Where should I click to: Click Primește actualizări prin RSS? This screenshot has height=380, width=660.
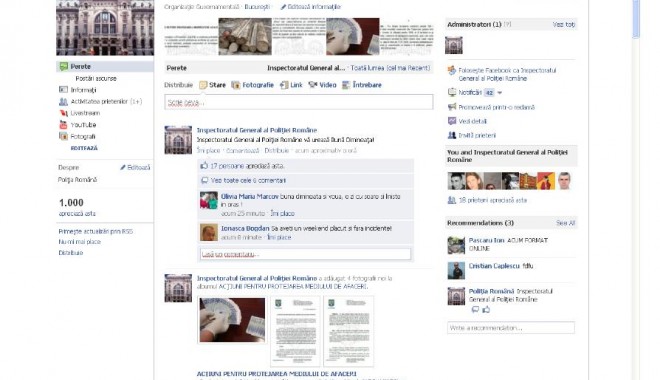click(96, 231)
